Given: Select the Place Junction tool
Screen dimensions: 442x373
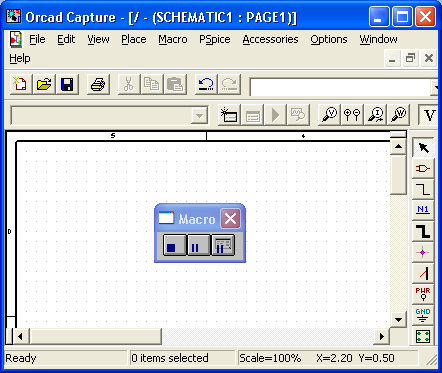Looking at the screenshot, I should tap(423, 252).
